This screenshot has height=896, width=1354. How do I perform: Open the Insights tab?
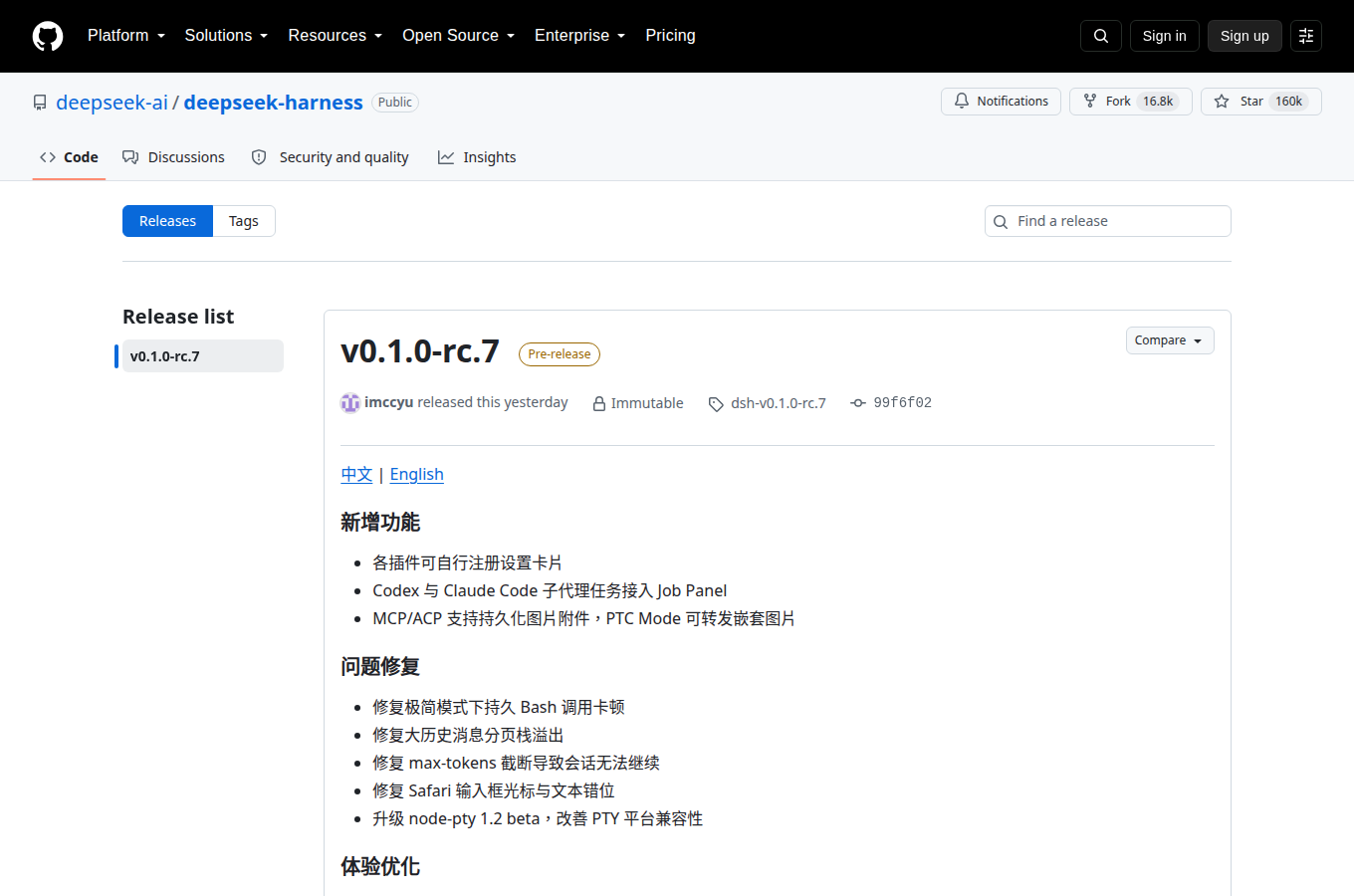point(477,157)
